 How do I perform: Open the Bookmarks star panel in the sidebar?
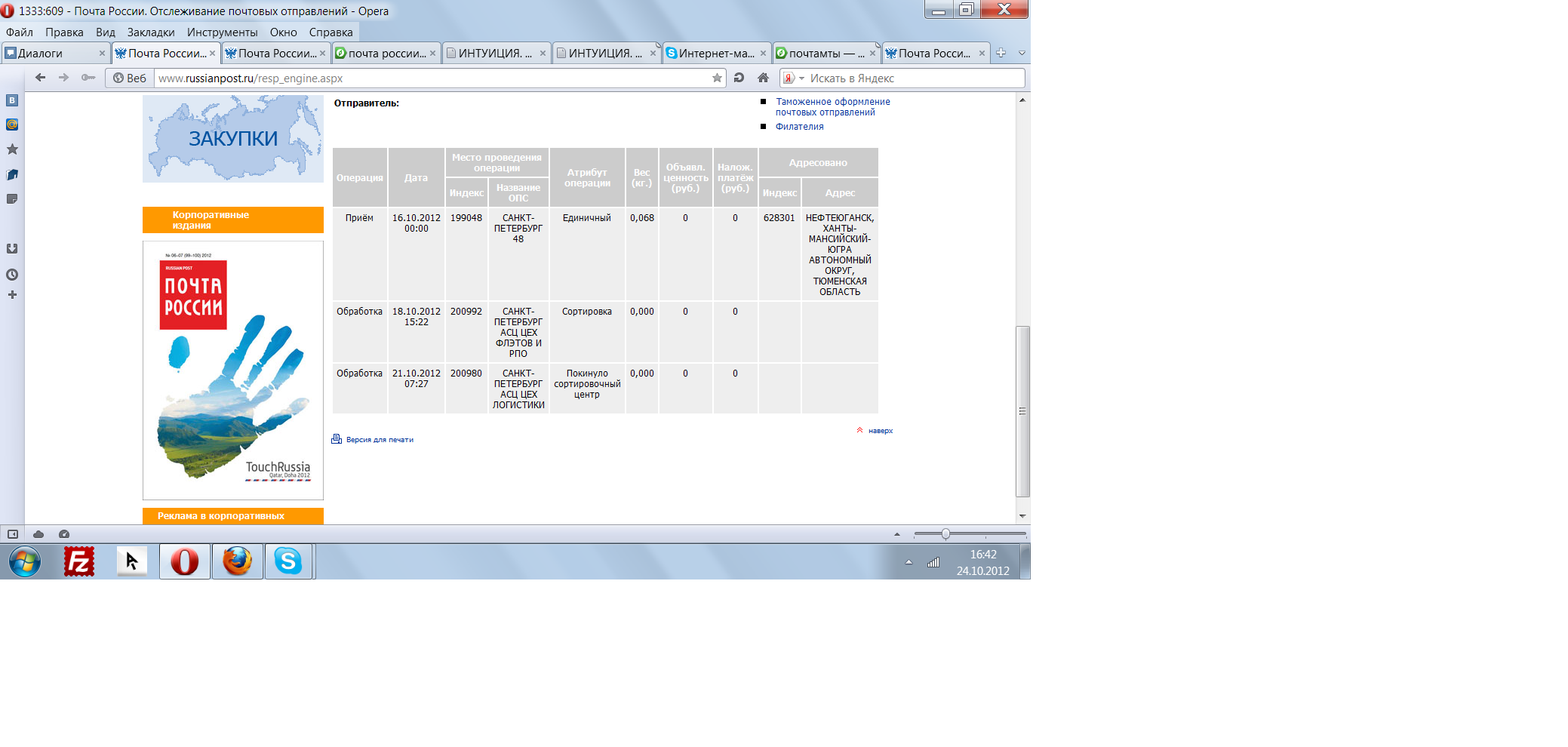[x=12, y=149]
